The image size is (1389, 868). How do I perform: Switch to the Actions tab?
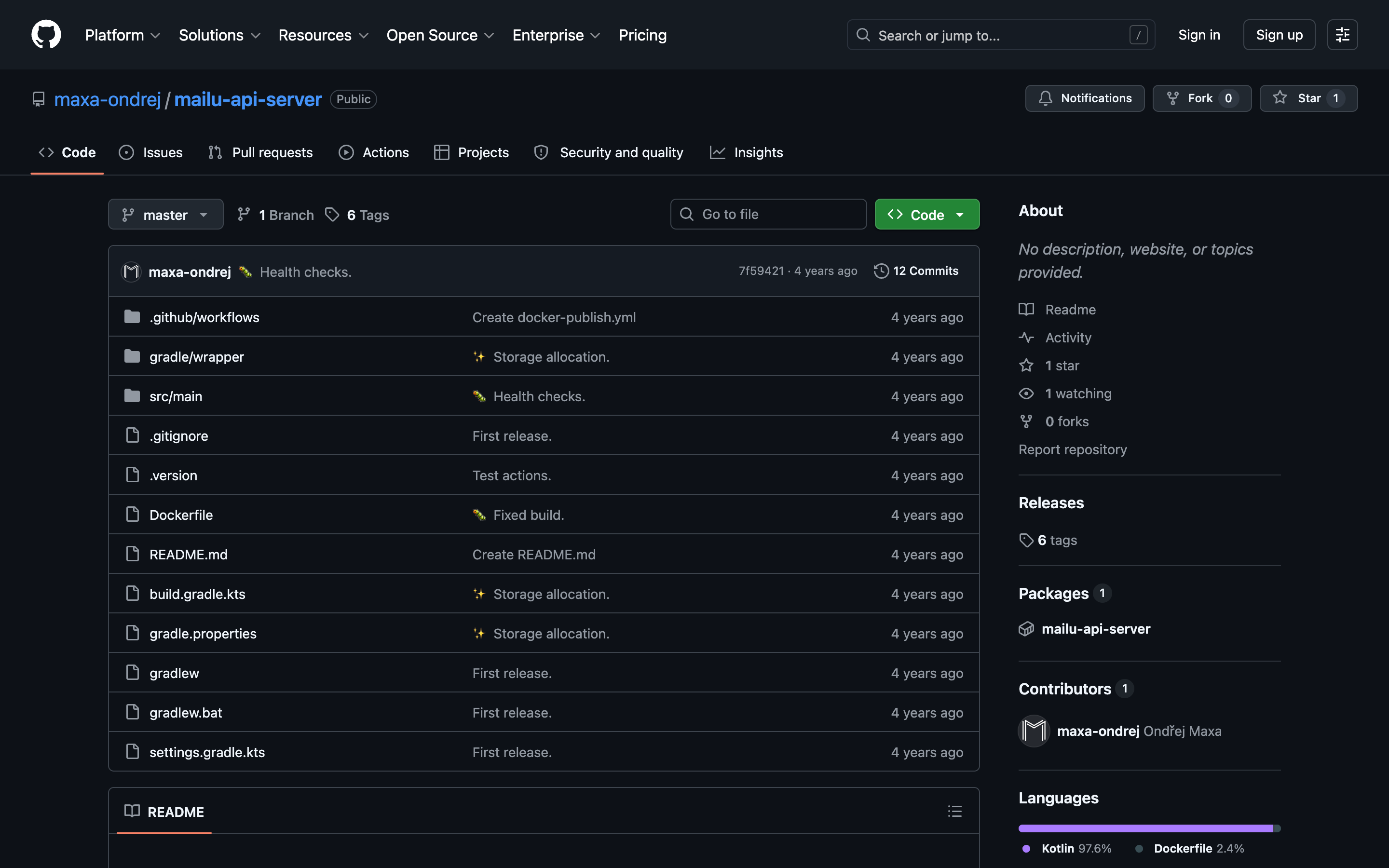(374, 152)
